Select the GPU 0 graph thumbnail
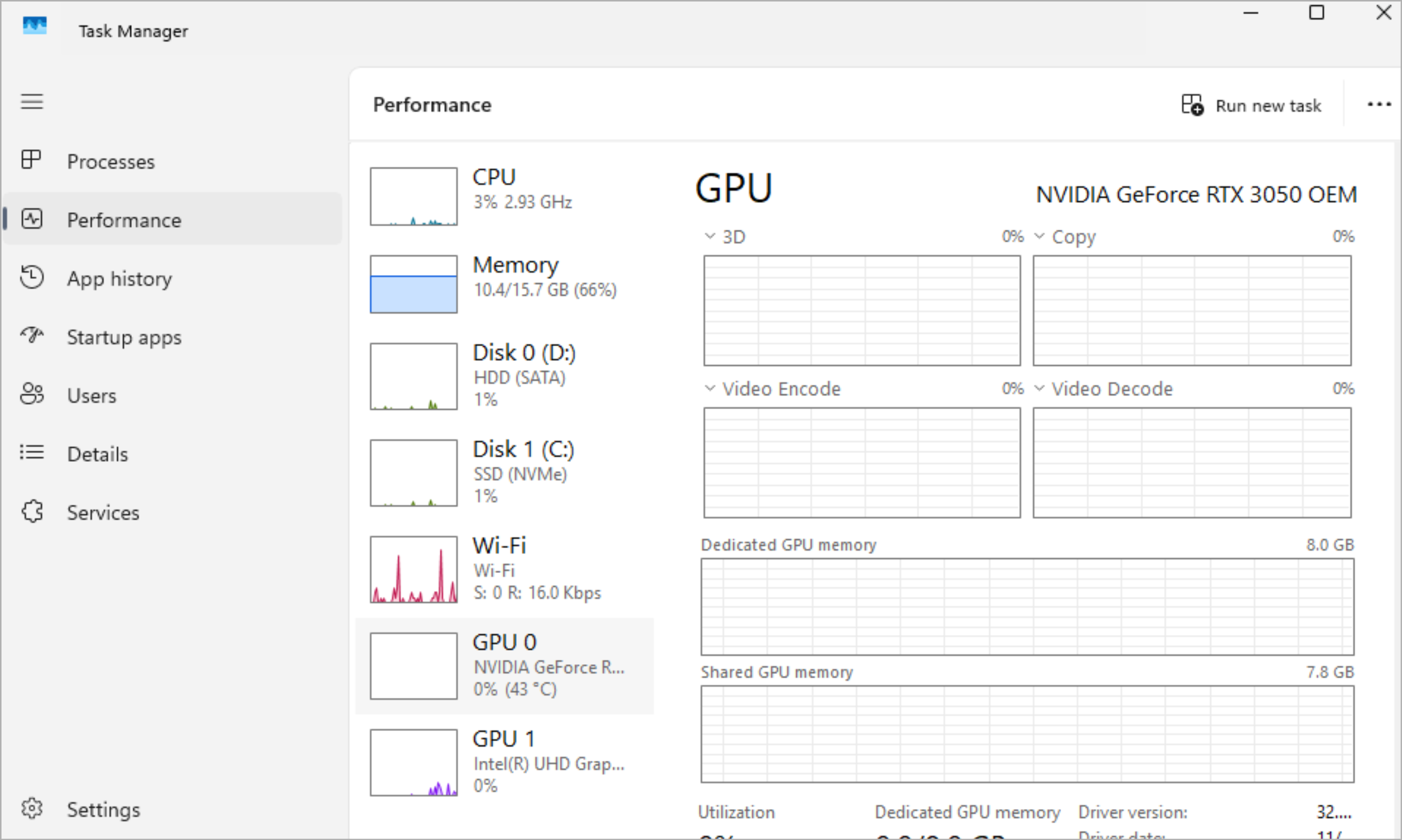 tap(414, 666)
